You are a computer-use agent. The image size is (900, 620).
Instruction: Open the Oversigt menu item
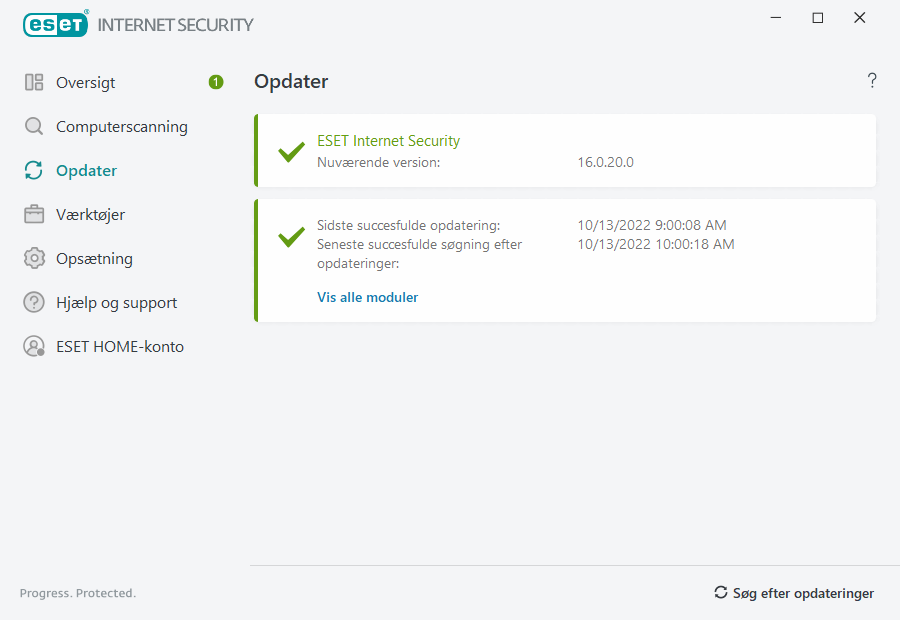point(86,83)
